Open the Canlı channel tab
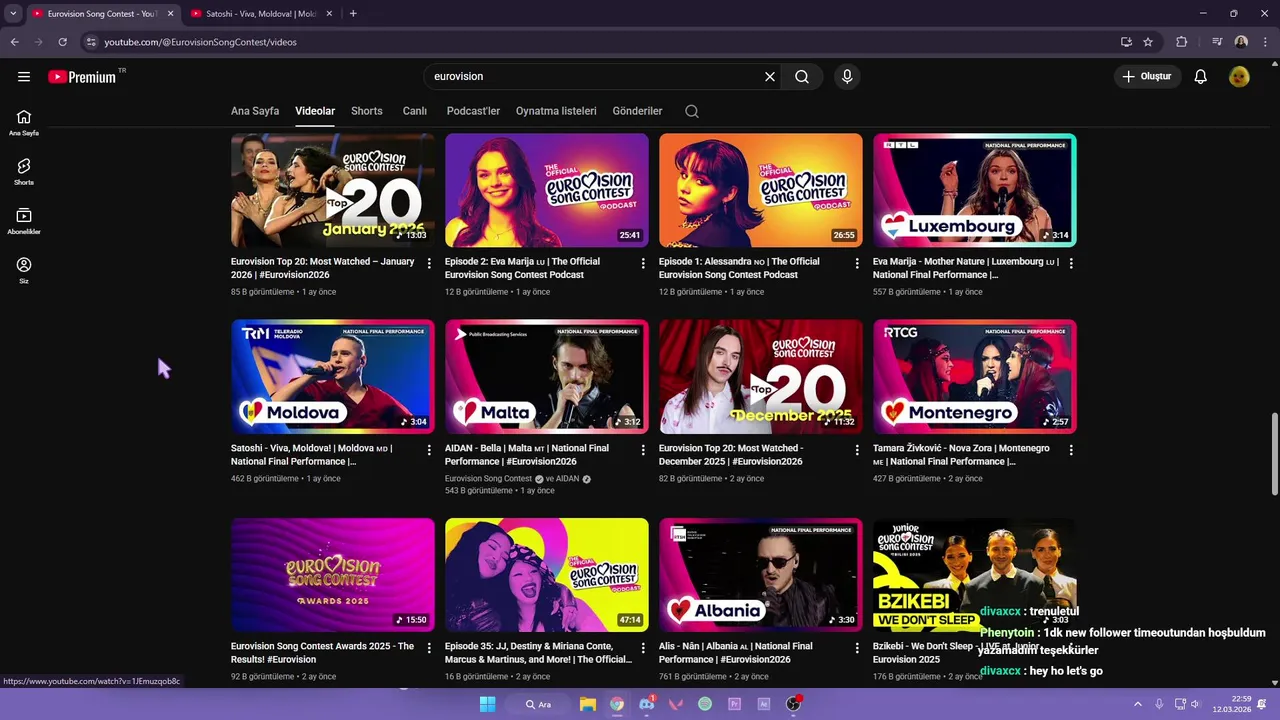The height and width of the screenshot is (720, 1280). [415, 111]
